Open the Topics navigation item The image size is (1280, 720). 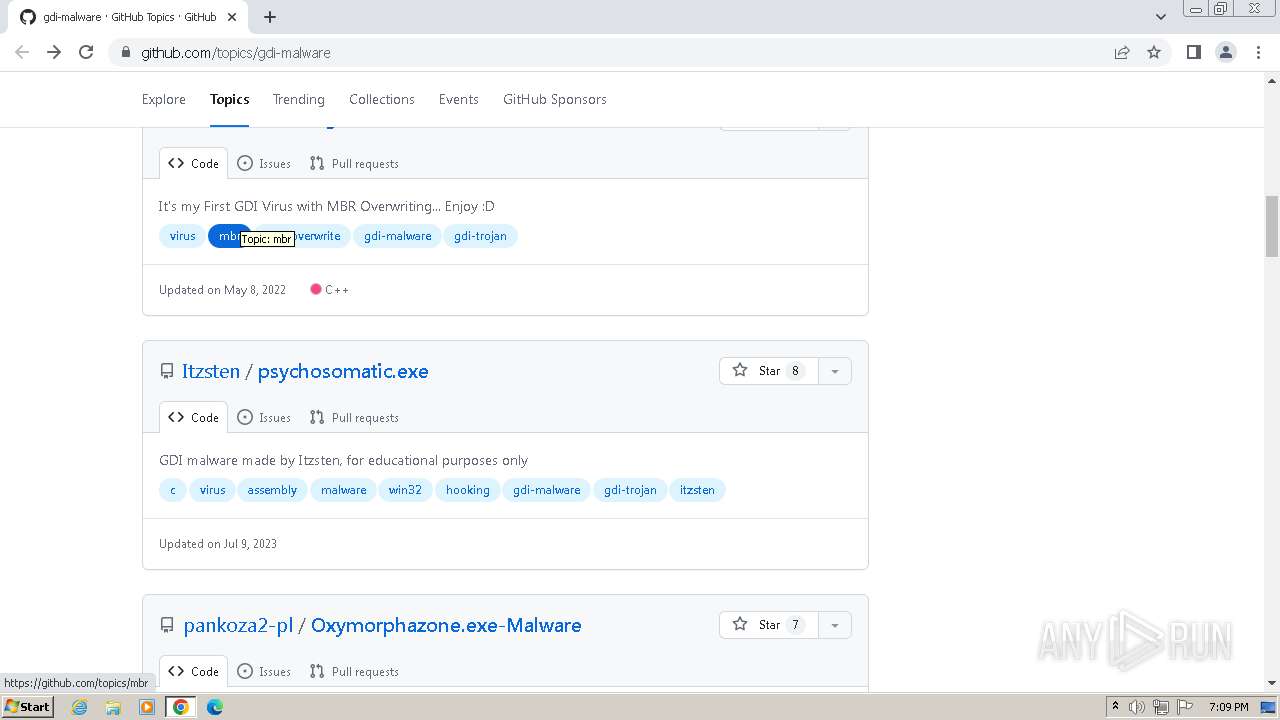click(229, 99)
